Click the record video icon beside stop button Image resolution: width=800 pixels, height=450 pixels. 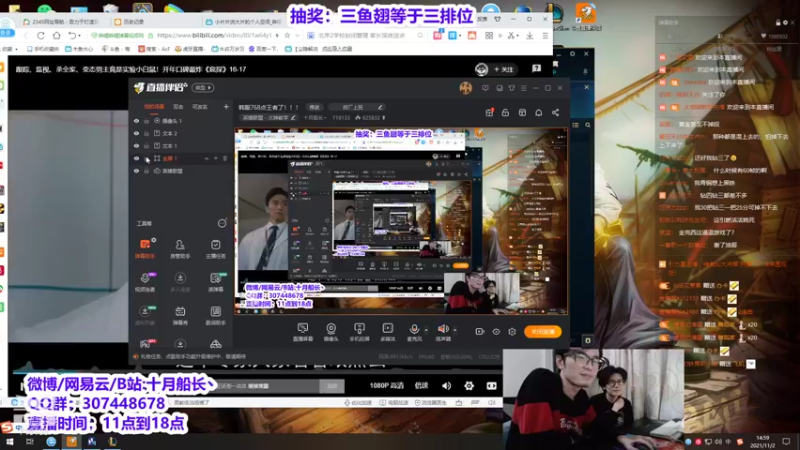point(480,332)
